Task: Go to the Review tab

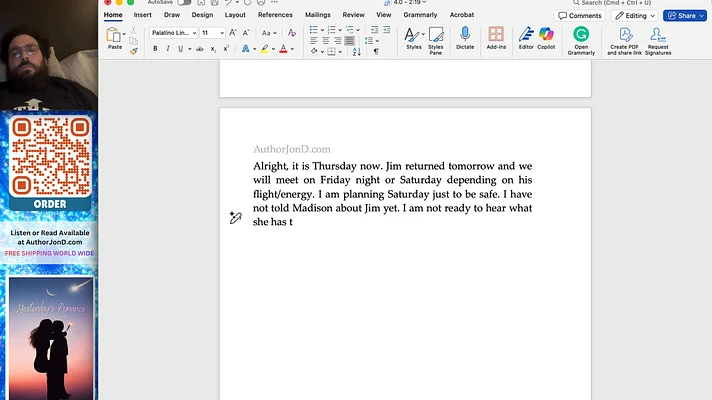Action: pyautogui.click(x=353, y=15)
